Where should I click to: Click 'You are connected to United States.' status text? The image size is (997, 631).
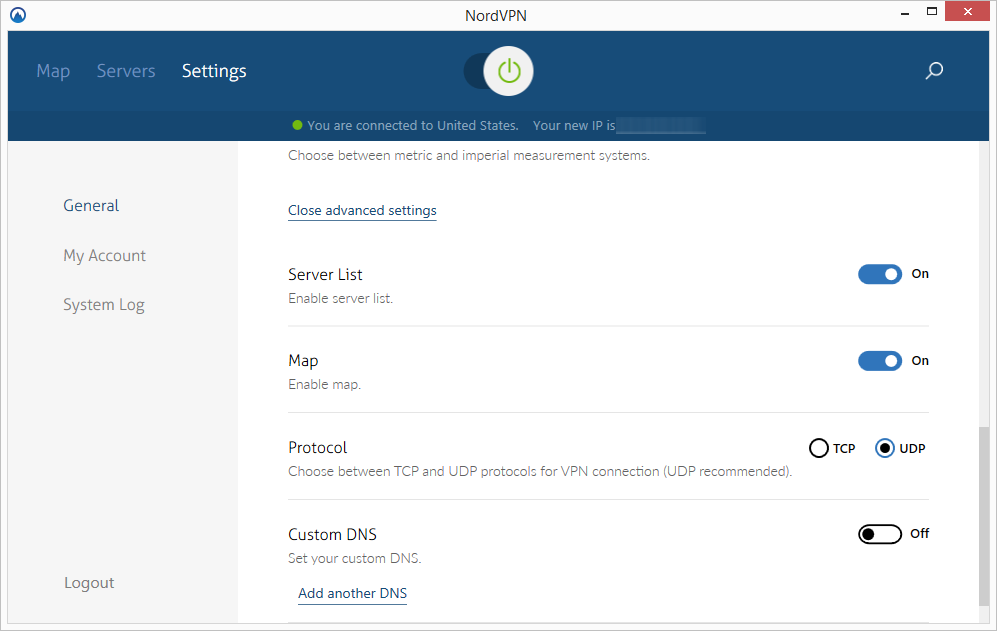point(413,126)
